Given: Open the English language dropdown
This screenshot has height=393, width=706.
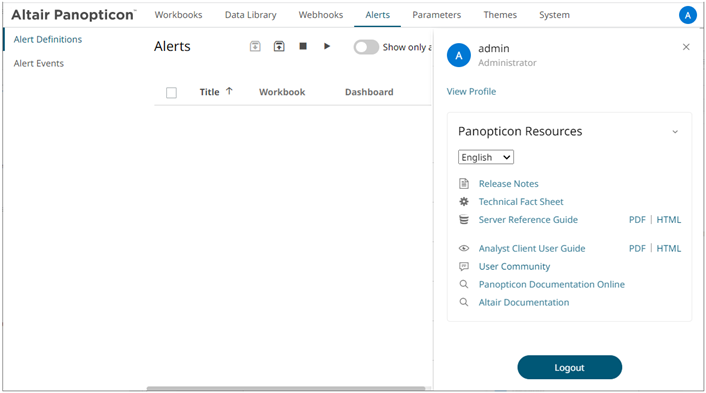Looking at the screenshot, I should click(486, 157).
